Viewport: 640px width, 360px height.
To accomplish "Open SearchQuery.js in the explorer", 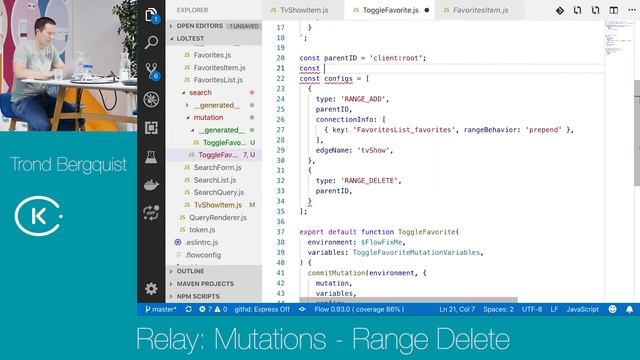I will click(218, 192).
